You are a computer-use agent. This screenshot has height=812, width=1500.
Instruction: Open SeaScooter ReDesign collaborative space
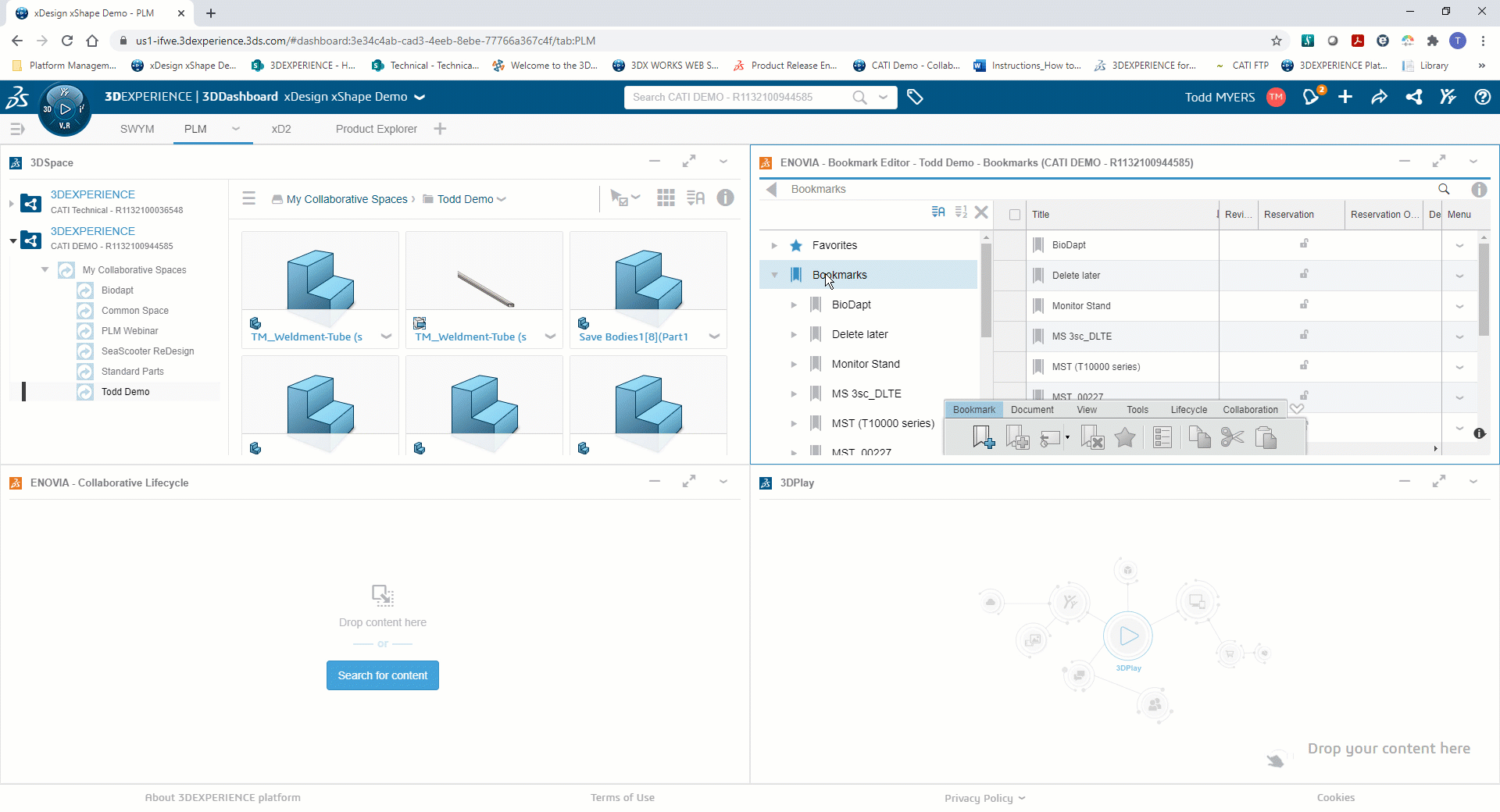(x=148, y=351)
